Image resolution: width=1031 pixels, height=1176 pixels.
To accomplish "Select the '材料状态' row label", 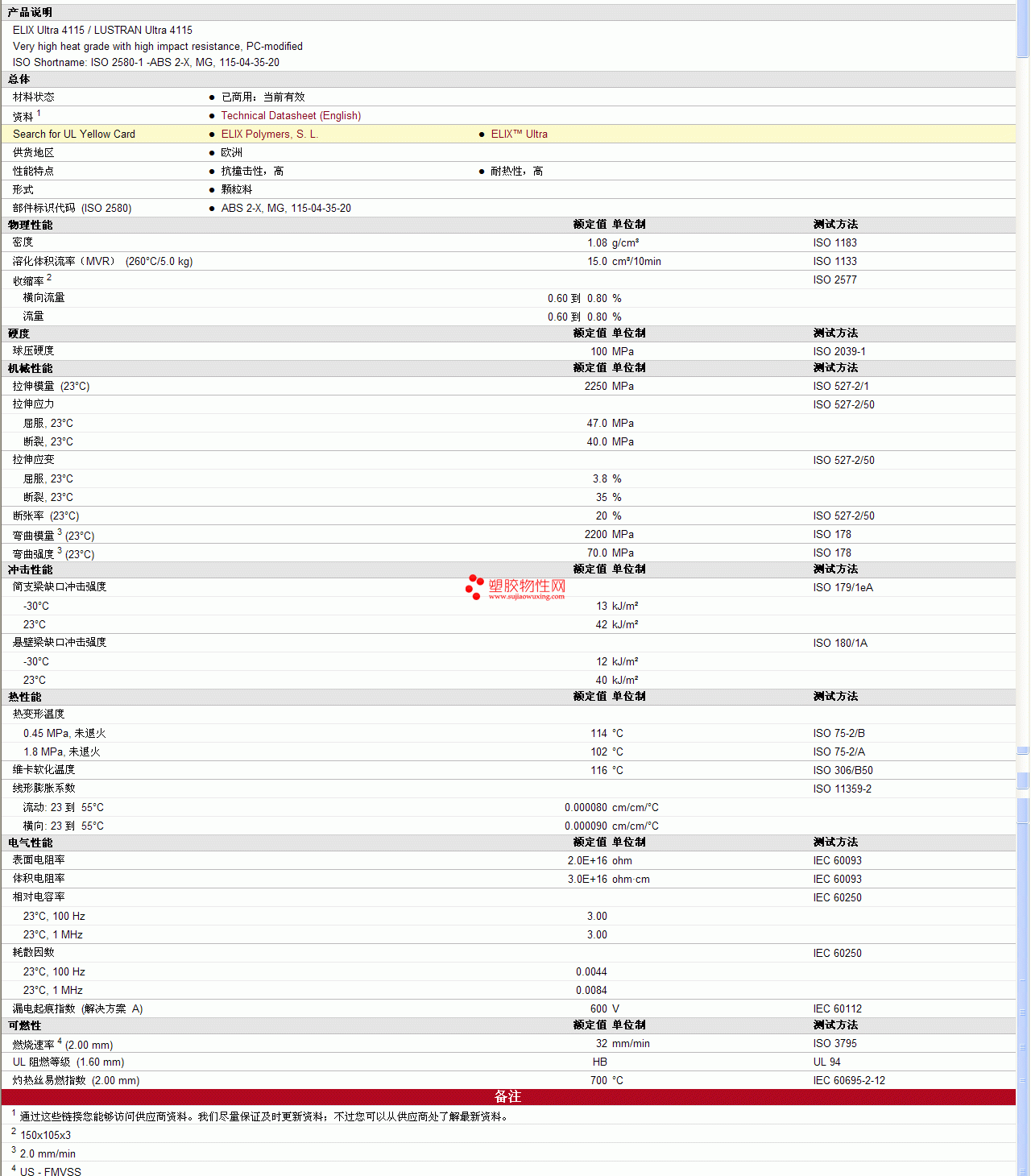I will pos(34,97).
